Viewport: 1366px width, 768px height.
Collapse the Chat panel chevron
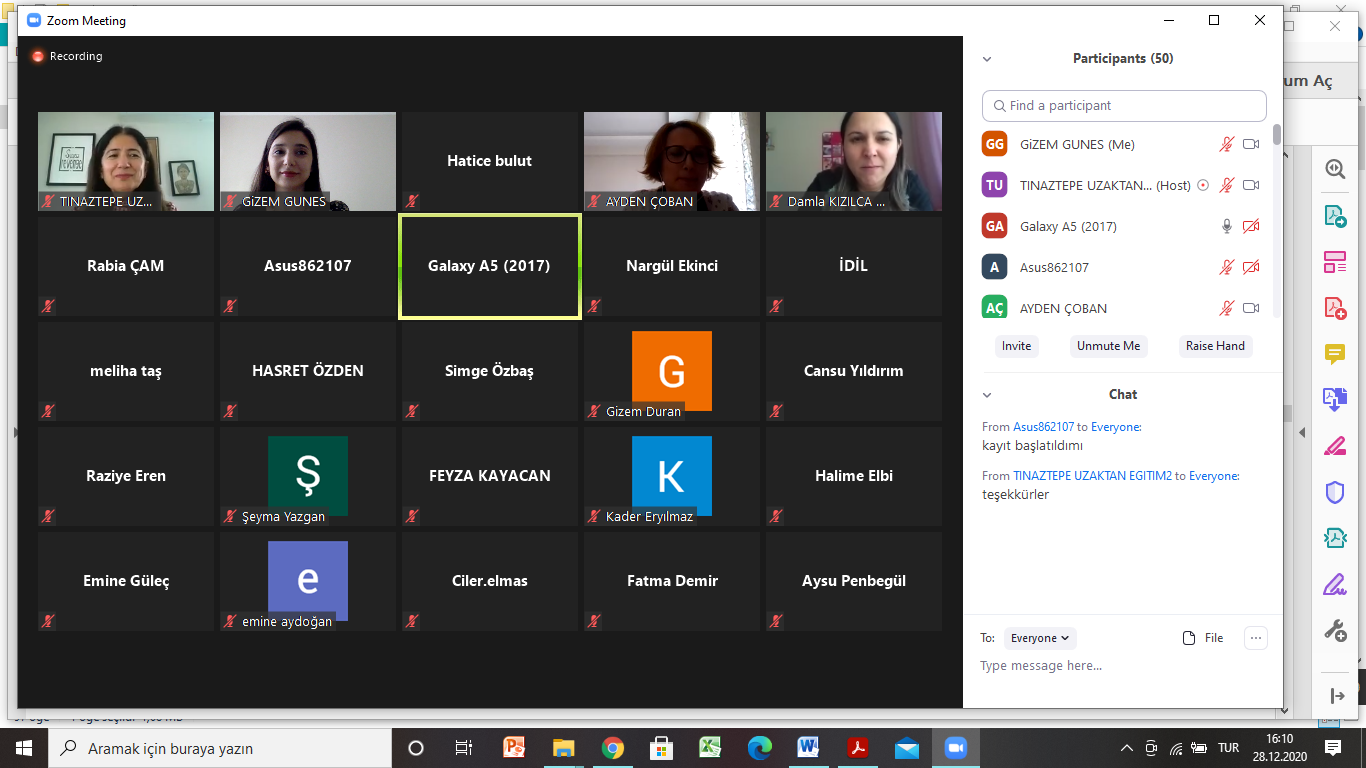(987, 395)
